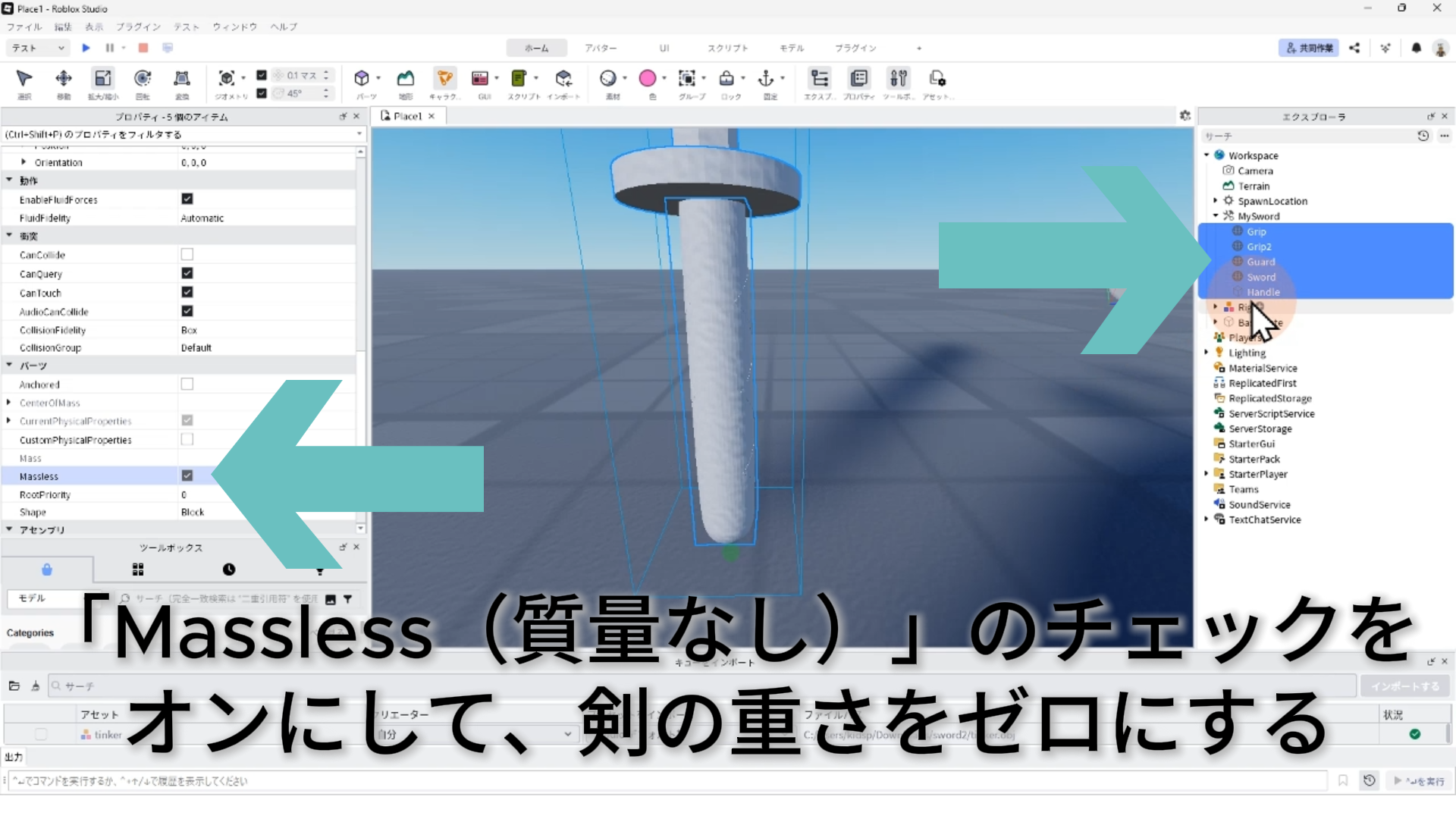Click the Character tool icon
Screen dimensions: 1456x819
445,79
